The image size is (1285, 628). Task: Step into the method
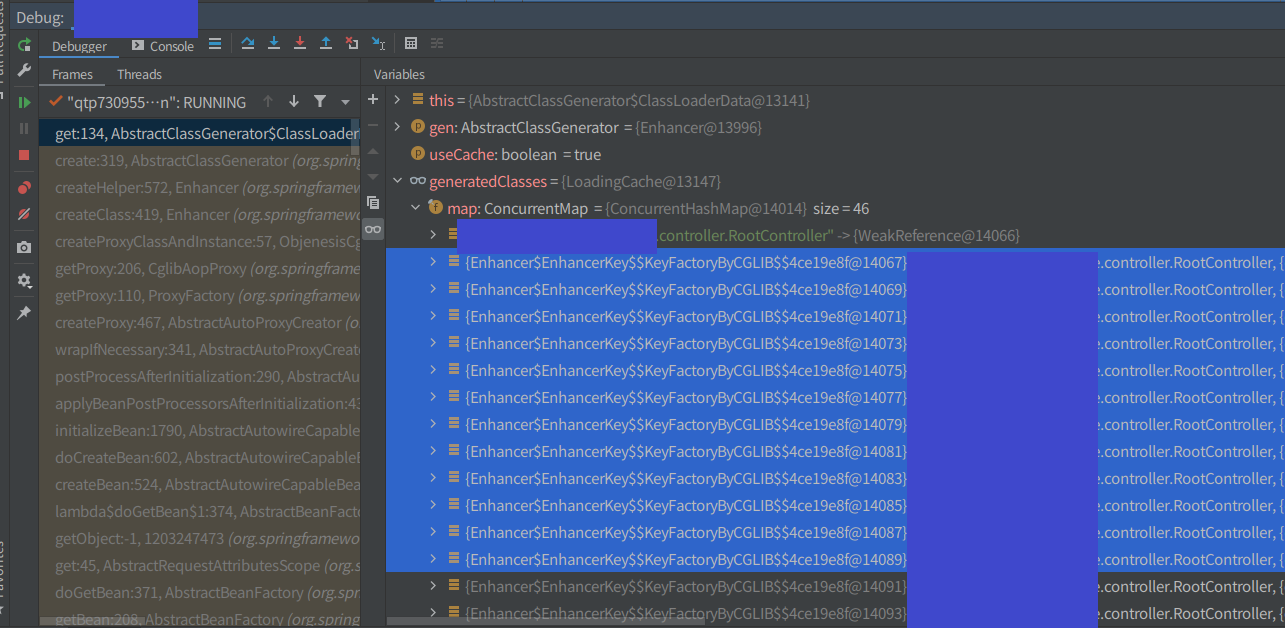pyautogui.click(x=274, y=44)
